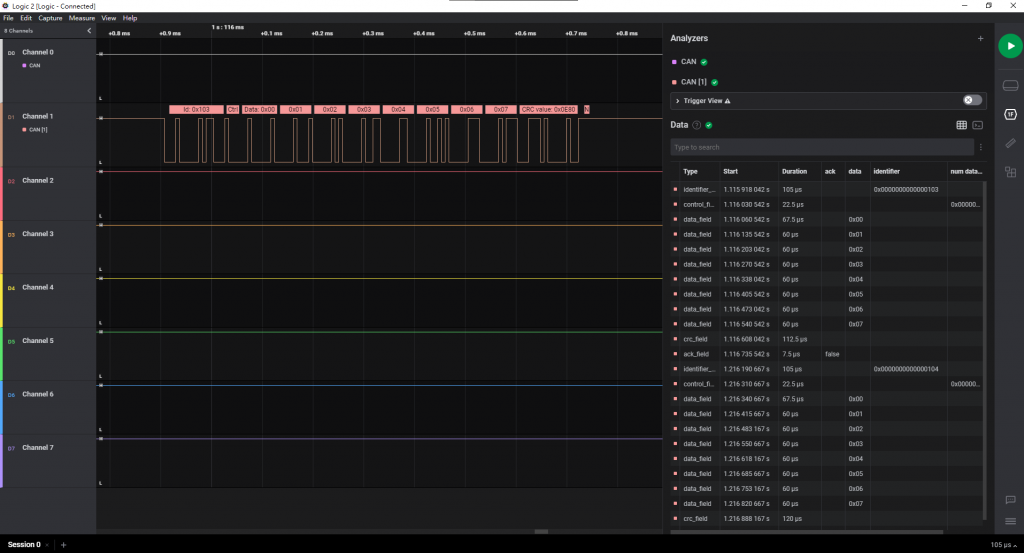This screenshot has height=553, width=1024.
Task: Click the horizontal scrollbar under the data table
Action: click(x=807, y=532)
